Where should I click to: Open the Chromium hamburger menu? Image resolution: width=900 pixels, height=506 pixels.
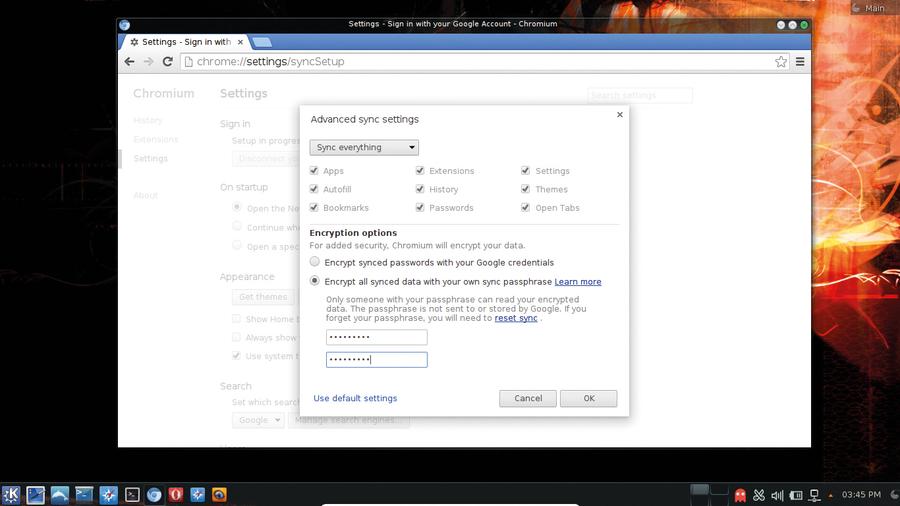click(800, 61)
